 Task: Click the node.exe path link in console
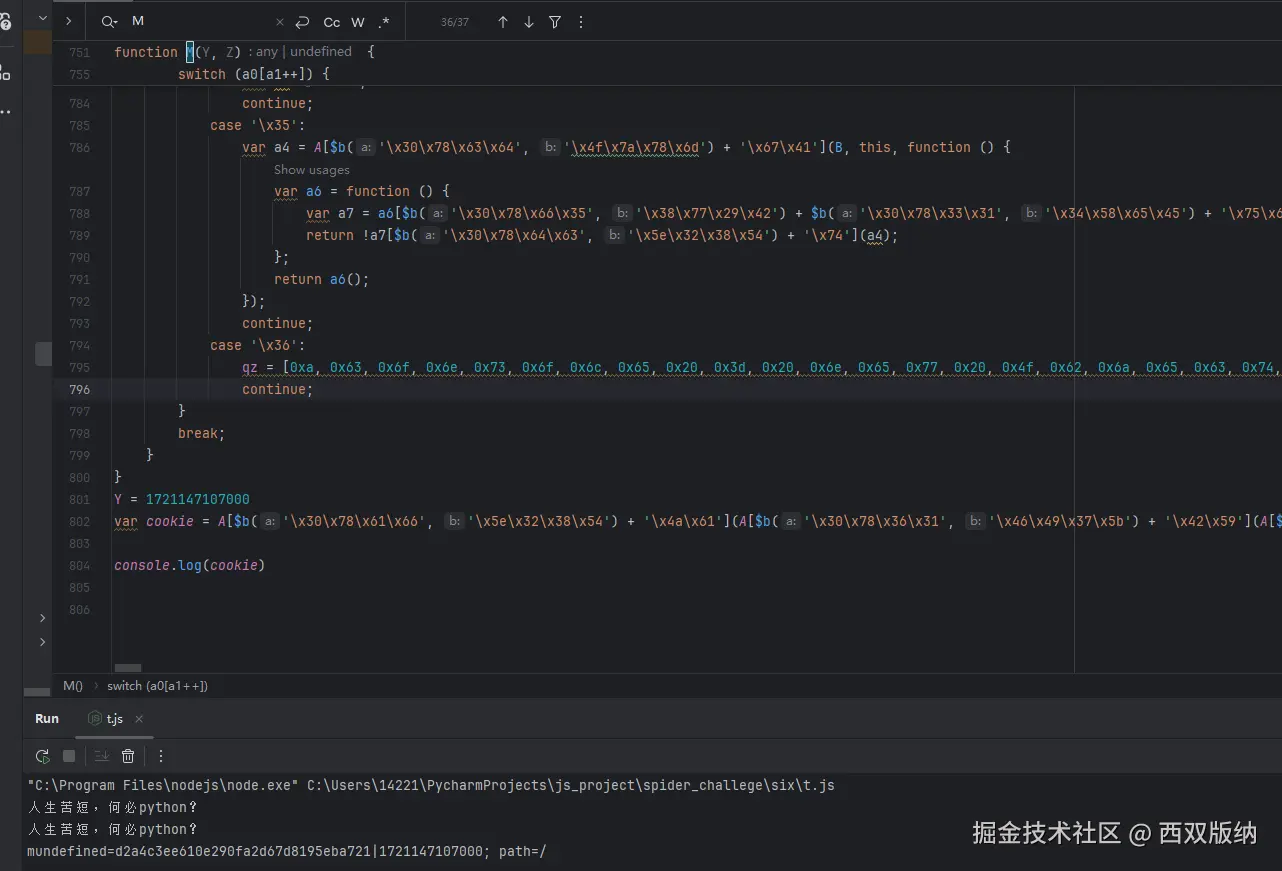pos(163,786)
